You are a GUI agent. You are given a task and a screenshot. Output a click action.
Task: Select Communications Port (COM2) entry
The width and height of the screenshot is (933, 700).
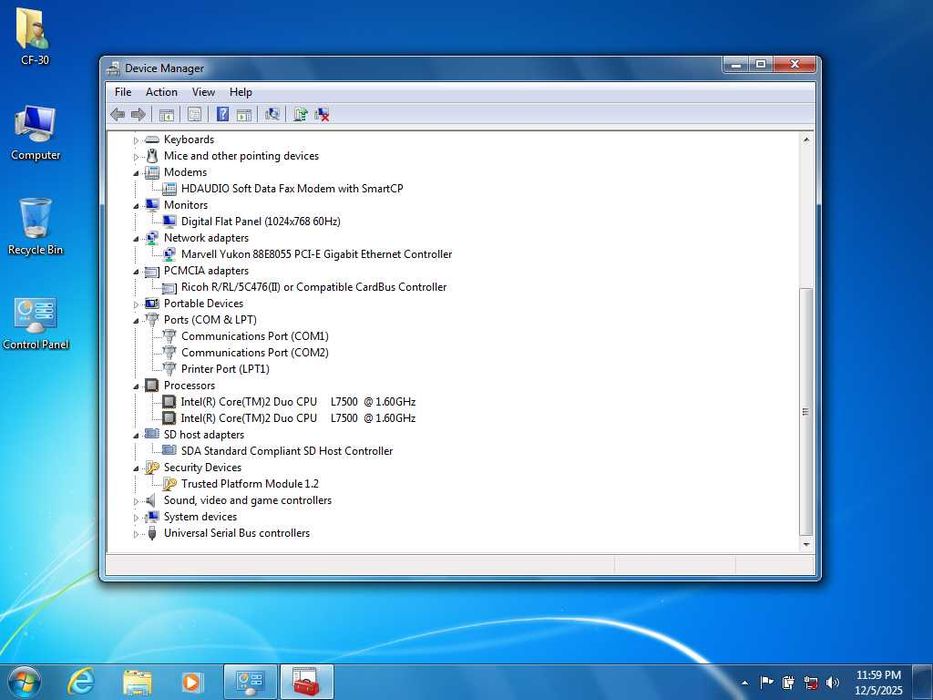254,353
